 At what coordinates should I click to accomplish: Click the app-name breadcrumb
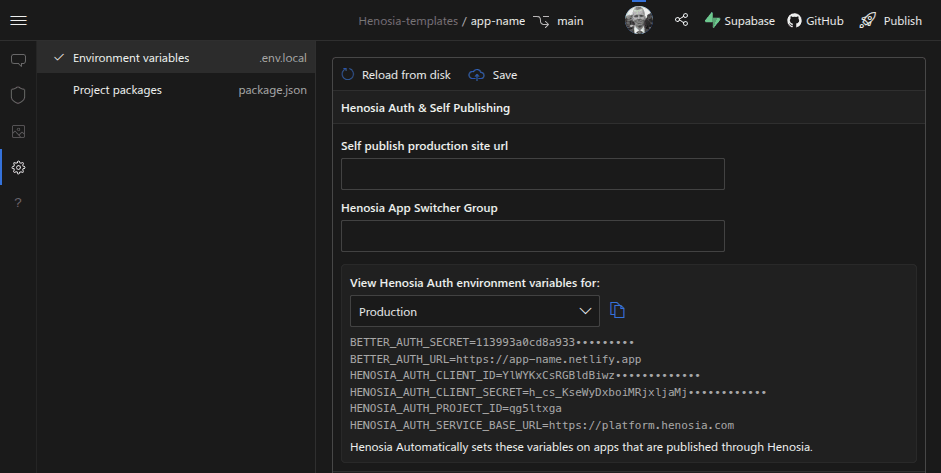(498, 22)
